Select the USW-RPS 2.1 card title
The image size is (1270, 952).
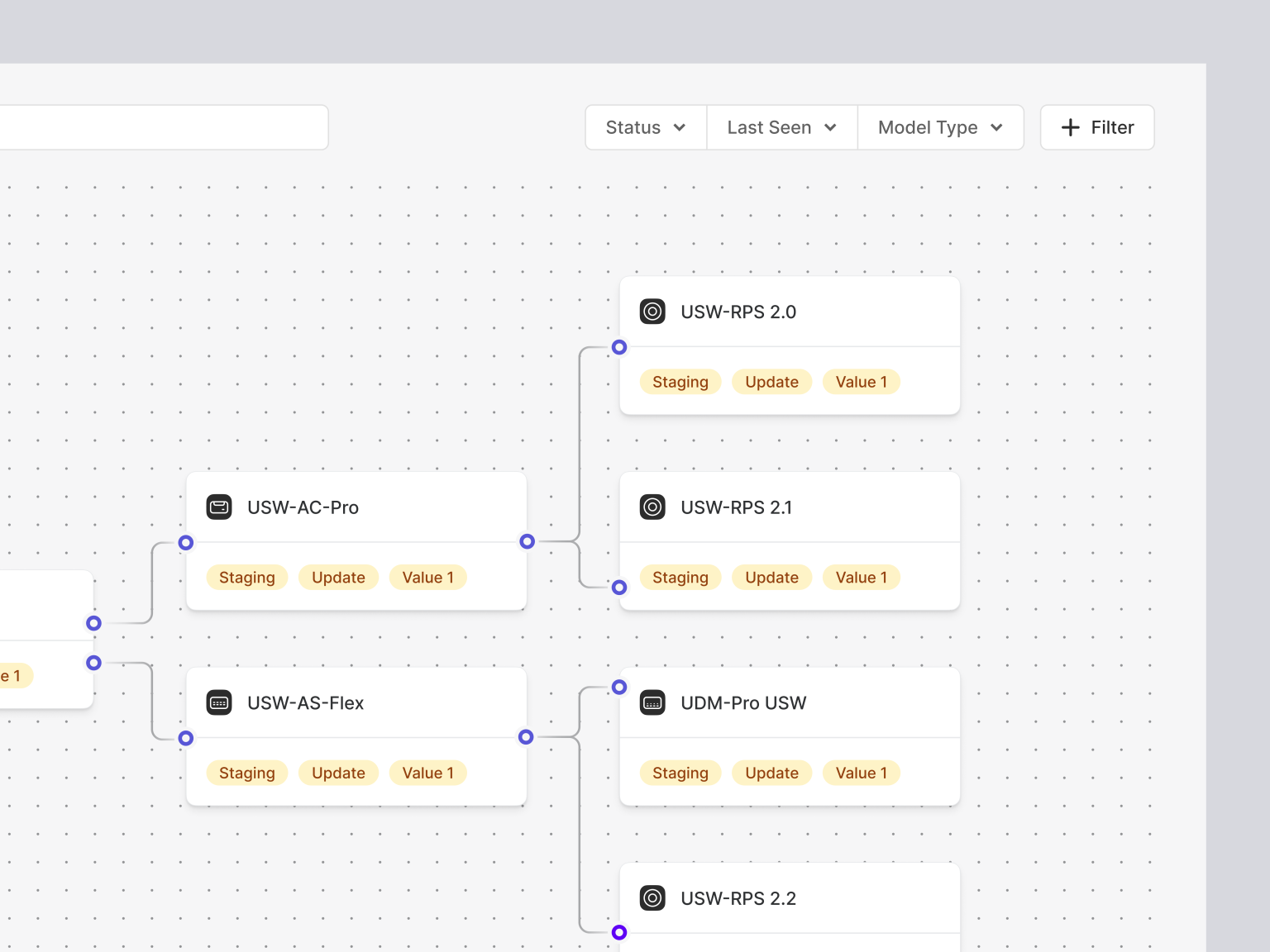pos(737,507)
